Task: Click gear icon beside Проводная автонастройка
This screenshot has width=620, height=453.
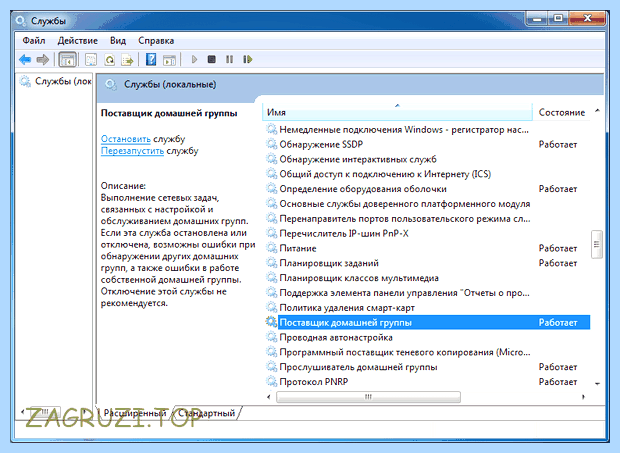Action: pyautogui.click(x=271, y=337)
